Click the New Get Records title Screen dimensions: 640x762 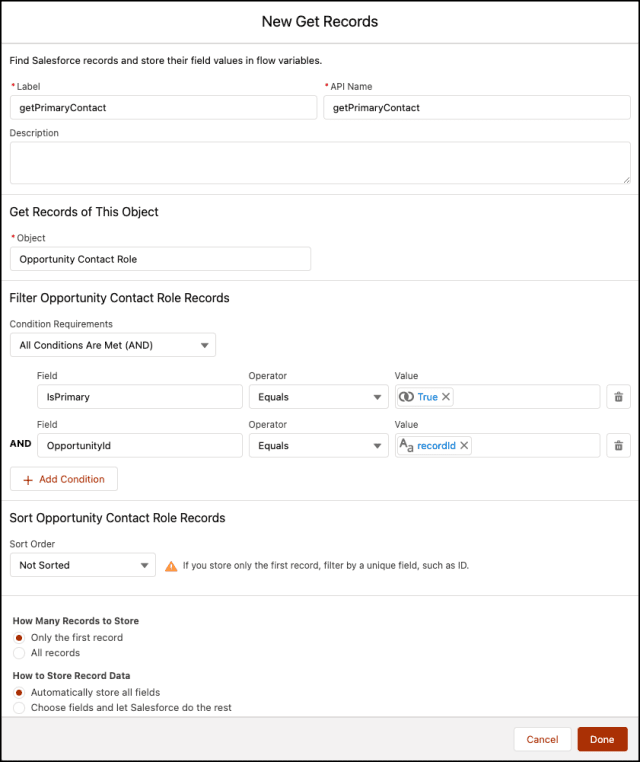tap(320, 21)
